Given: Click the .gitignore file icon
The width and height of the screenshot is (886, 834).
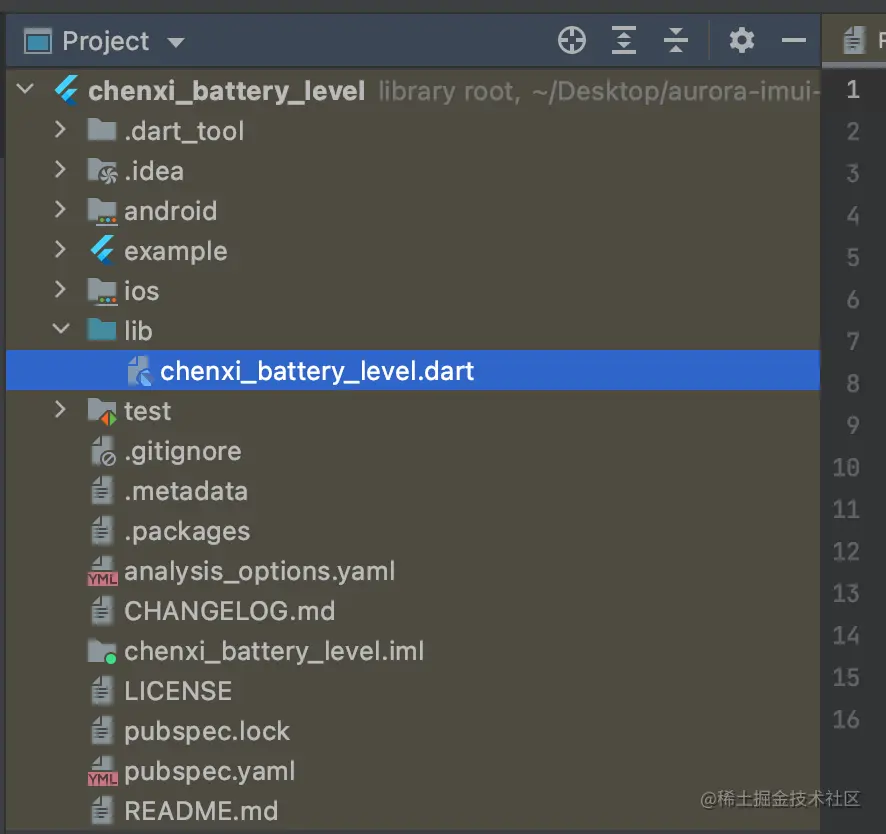Looking at the screenshot, I should [103, 451].
